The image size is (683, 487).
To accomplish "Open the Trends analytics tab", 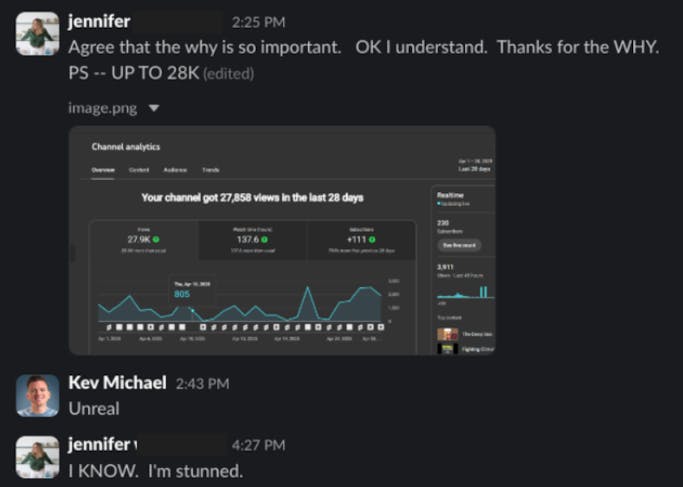I will pos(211,170).
